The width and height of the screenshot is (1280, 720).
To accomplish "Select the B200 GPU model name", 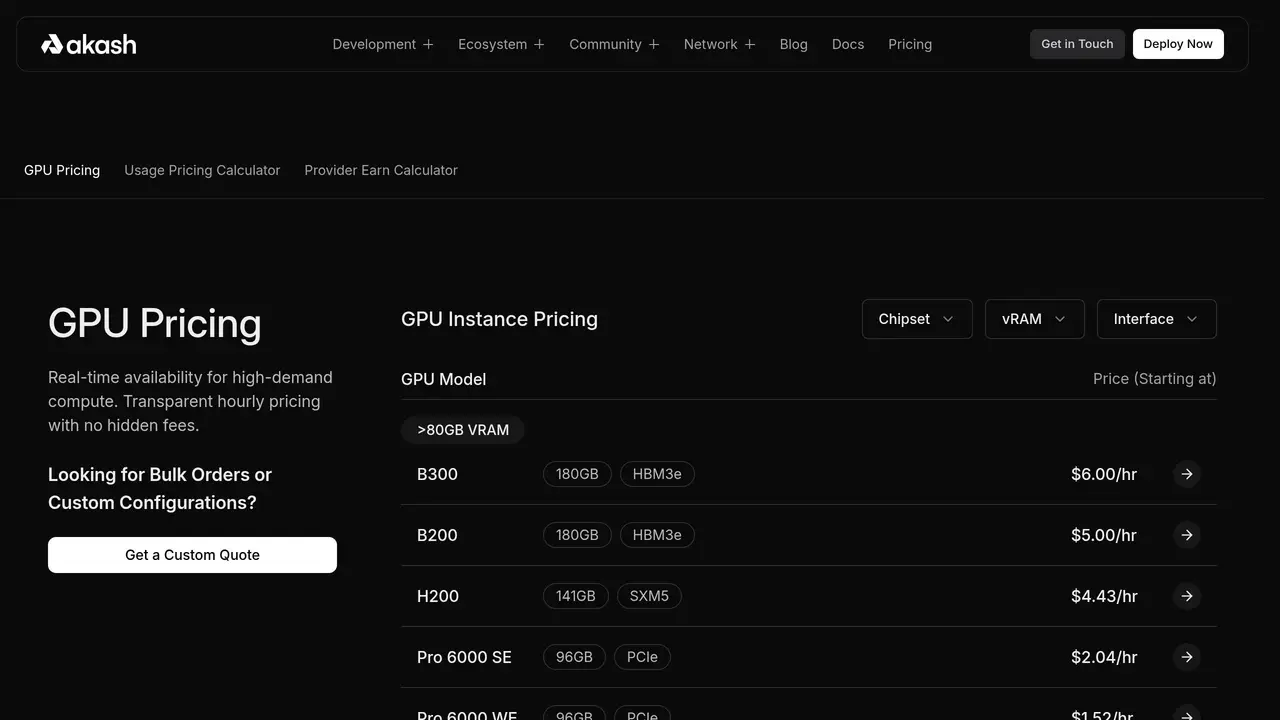I will 437,535.
